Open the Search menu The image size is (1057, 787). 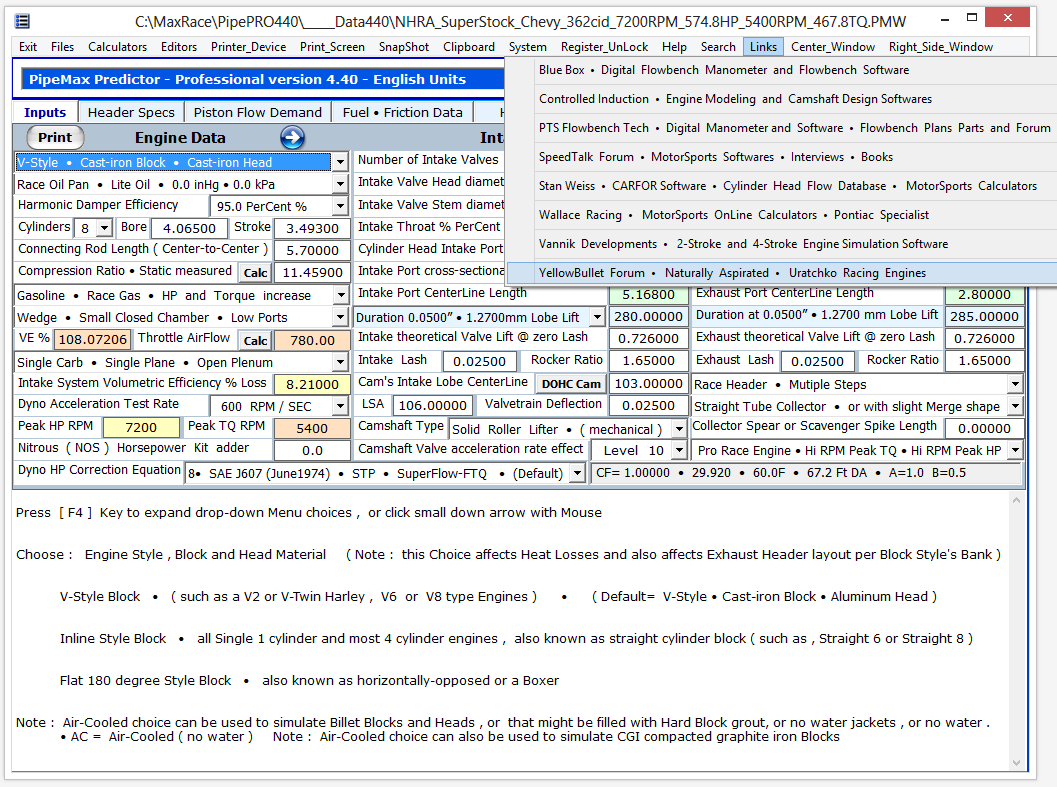[718, 47]
